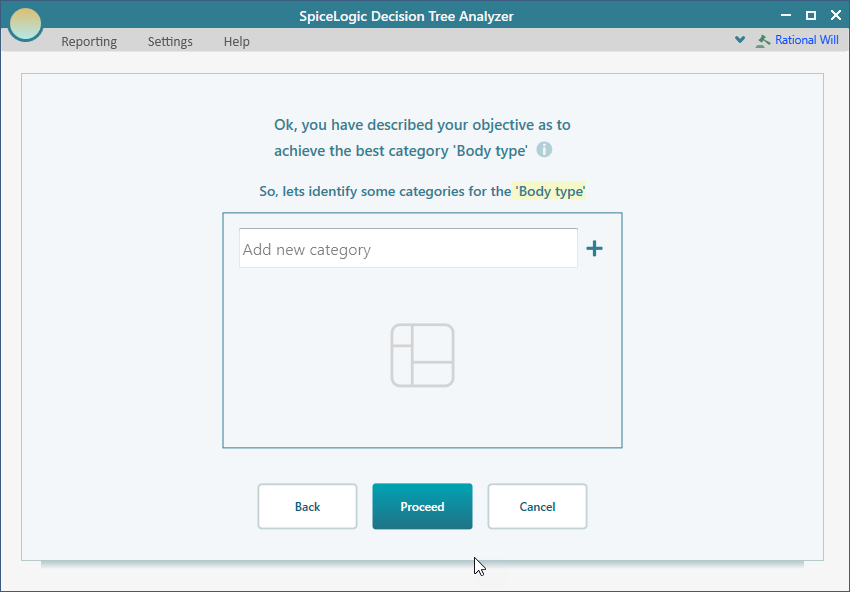Viewport: 850px width, 592px height.
Task: Expand the chevron dropdown near Rational Will
Action: pos(740,40)
